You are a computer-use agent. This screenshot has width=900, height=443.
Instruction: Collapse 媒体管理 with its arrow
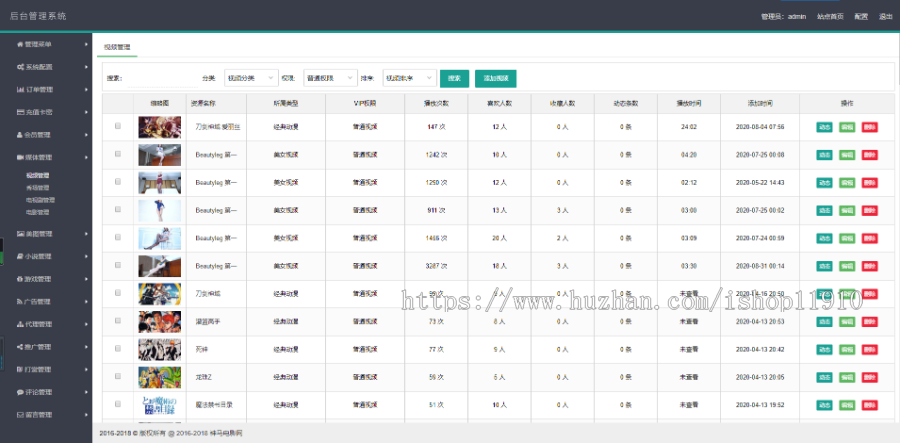[x=86, y=157]
